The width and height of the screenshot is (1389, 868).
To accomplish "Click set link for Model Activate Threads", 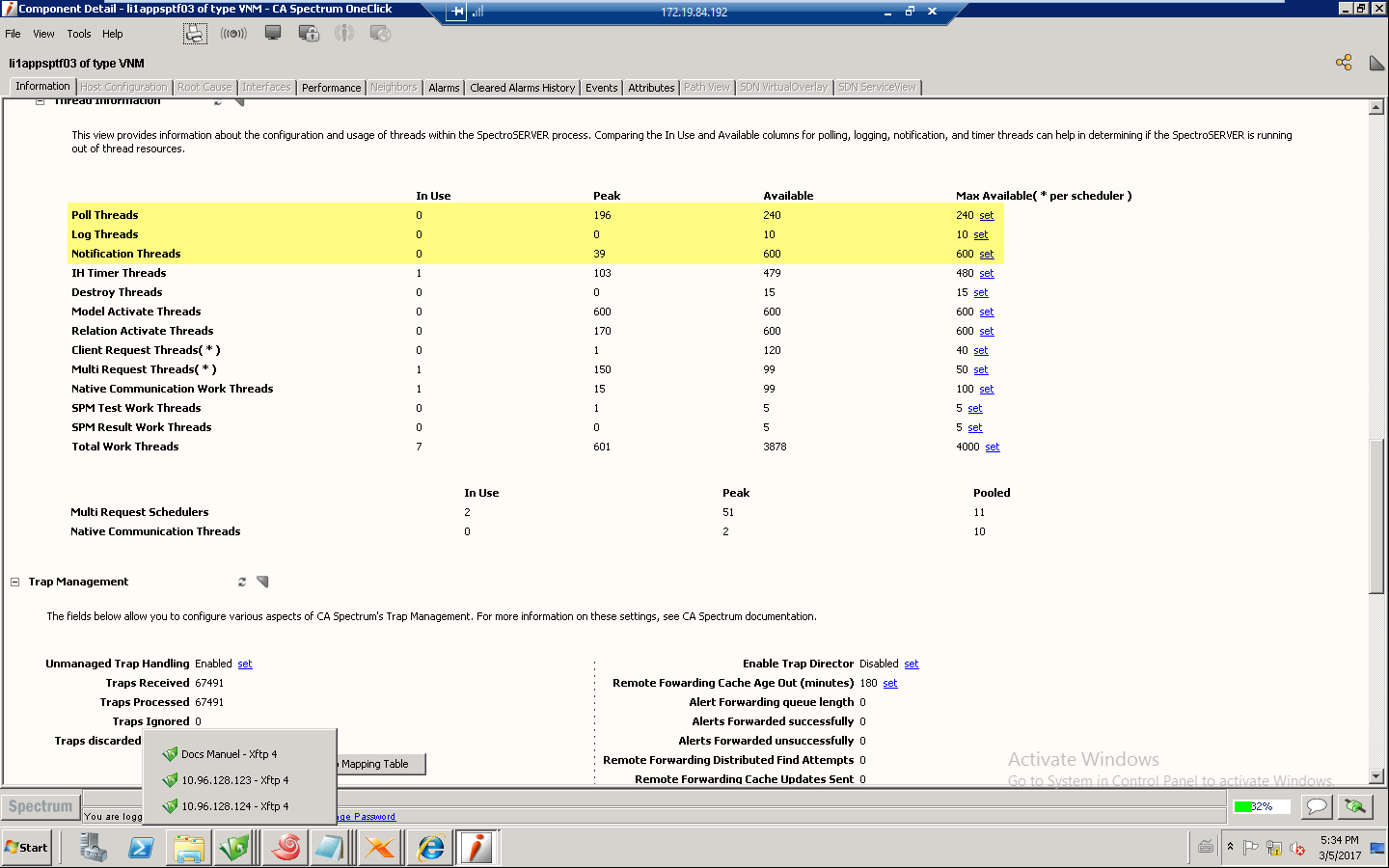I will click(x=987, y=312).
